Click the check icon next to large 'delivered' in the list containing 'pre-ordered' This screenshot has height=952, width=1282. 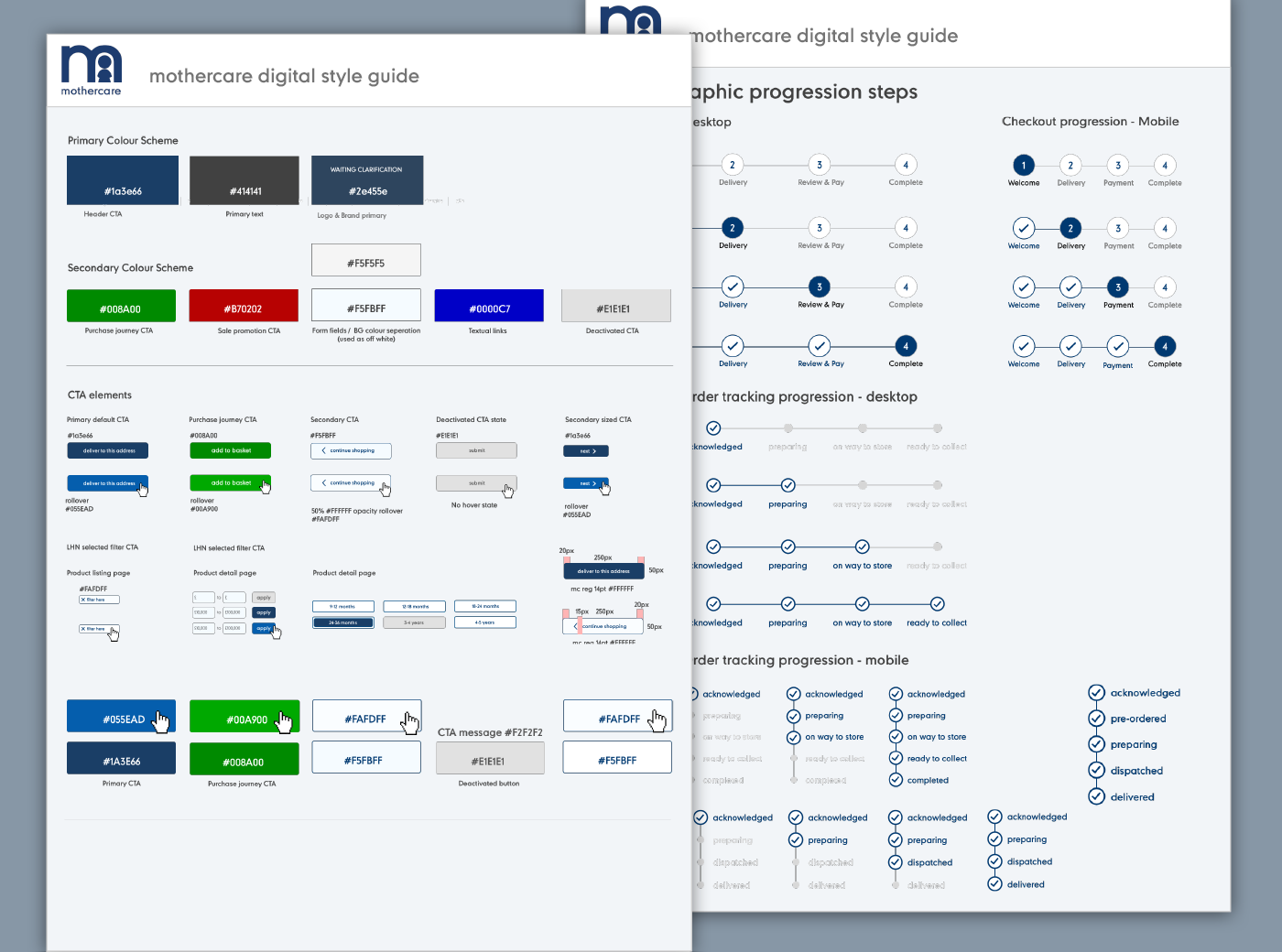coord(1095,796)
